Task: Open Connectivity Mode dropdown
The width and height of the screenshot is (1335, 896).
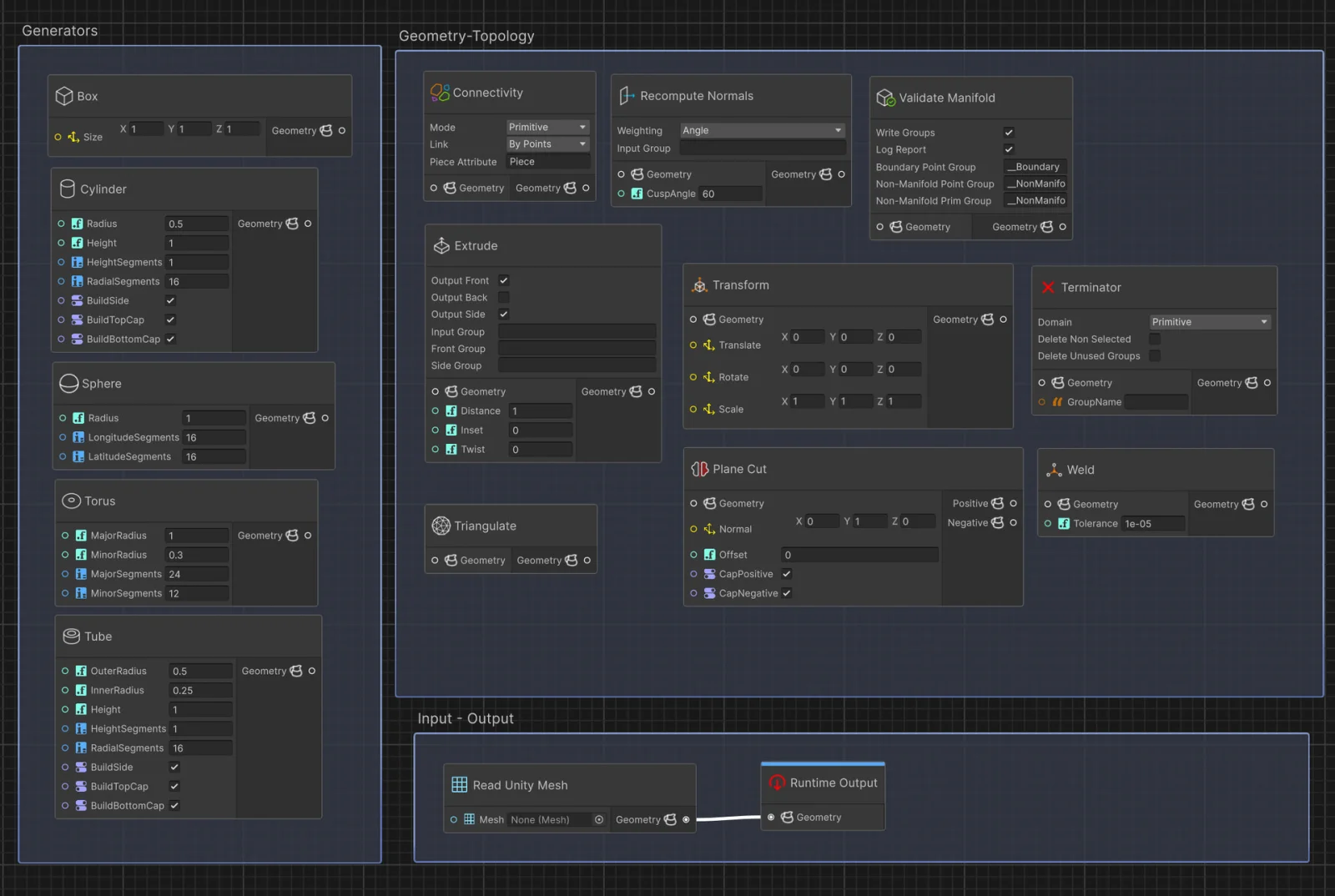Action: coord(548,127)
